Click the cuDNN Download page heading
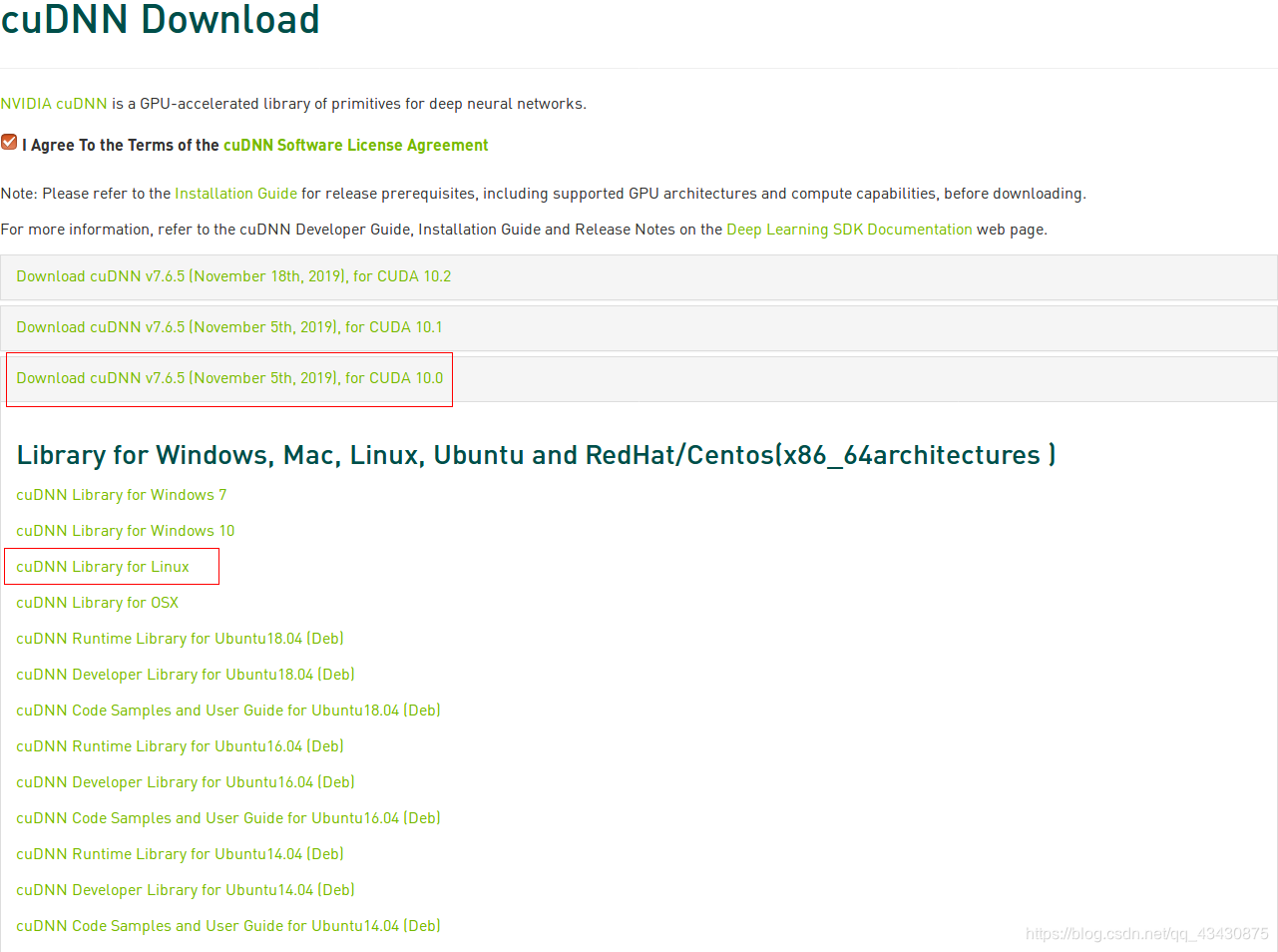Image resolution: width=1278 pixels, height=952 pixels. (x=160, y=20)
